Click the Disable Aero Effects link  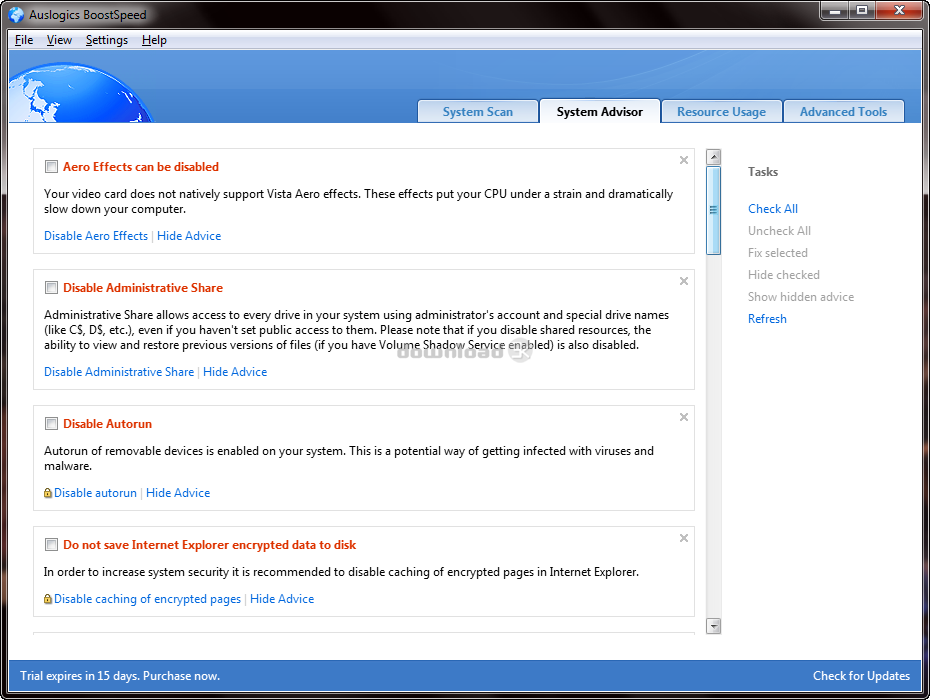[x=96, y=236]
